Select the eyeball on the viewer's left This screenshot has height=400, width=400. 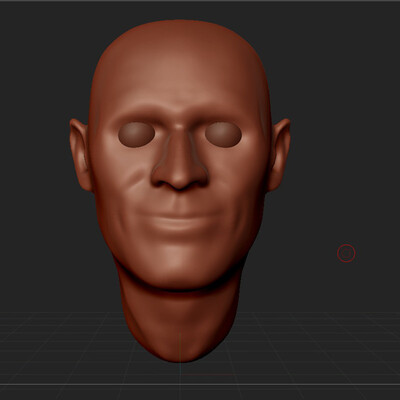coord(136,135)
